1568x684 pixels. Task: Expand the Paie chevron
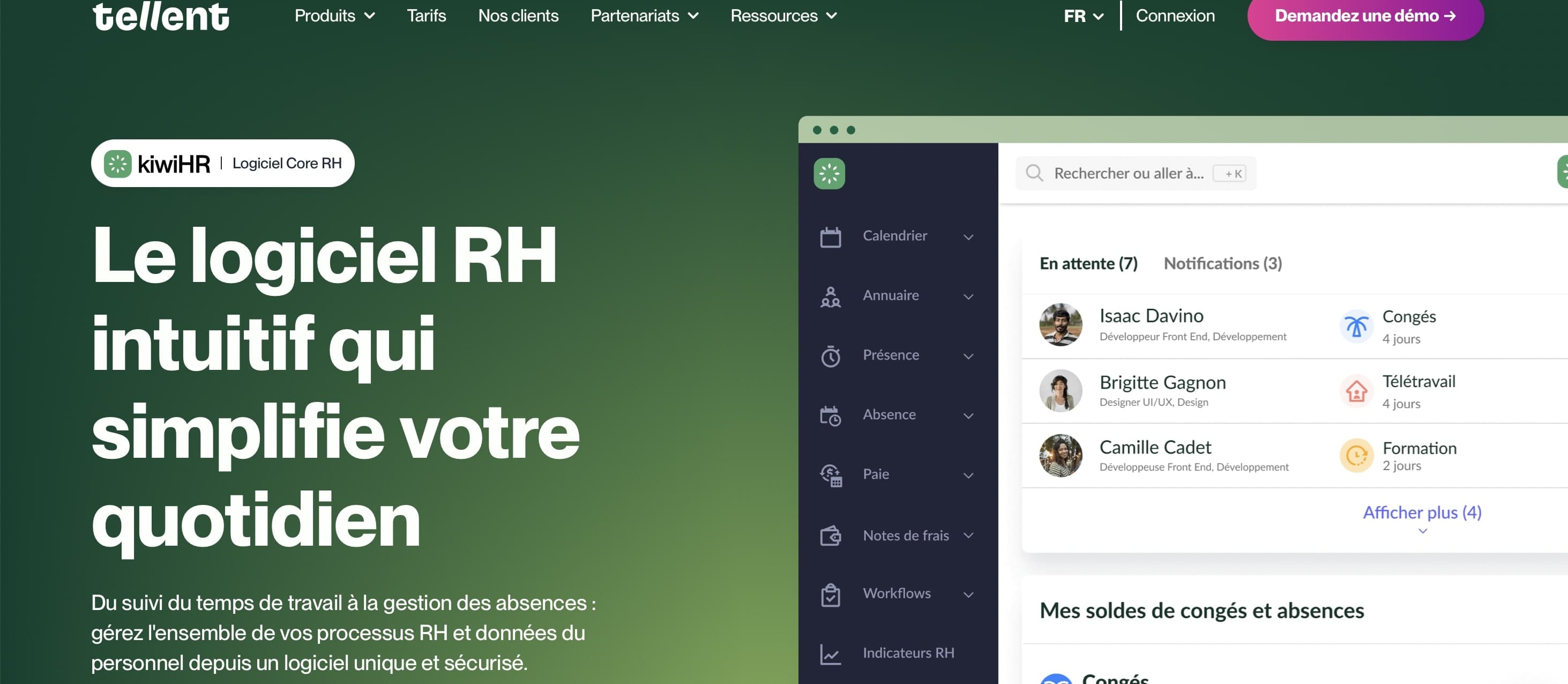(x=968, y=475)
